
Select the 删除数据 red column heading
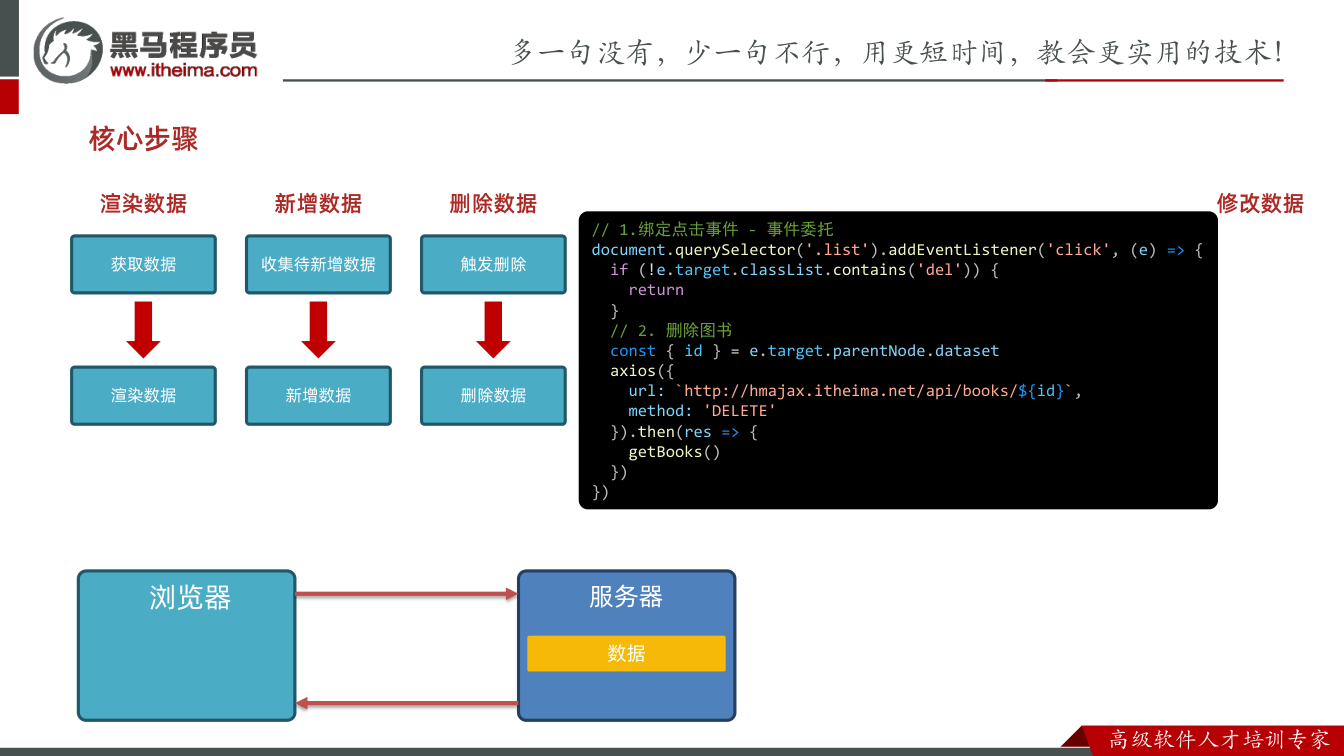click(x=493, y=204)
